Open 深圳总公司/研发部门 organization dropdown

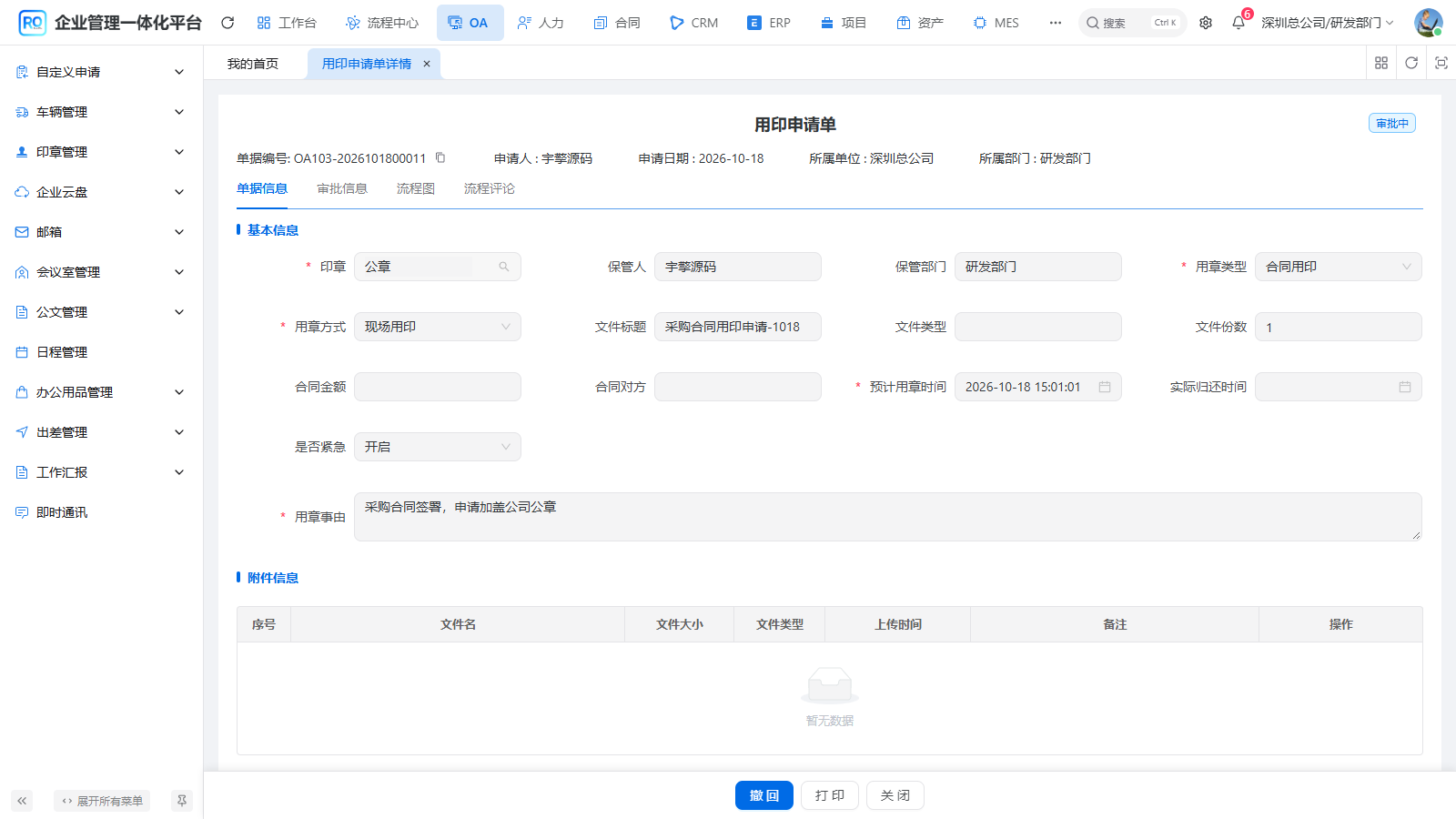coord(1327,23)
